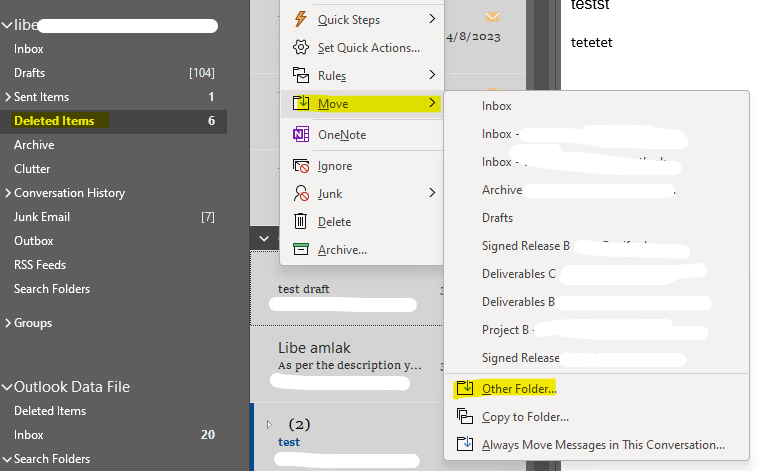Image resolution: width=767 pixels, height=471 pixels.
Task: Click the Always Move Messages icon
Action: 465,444
